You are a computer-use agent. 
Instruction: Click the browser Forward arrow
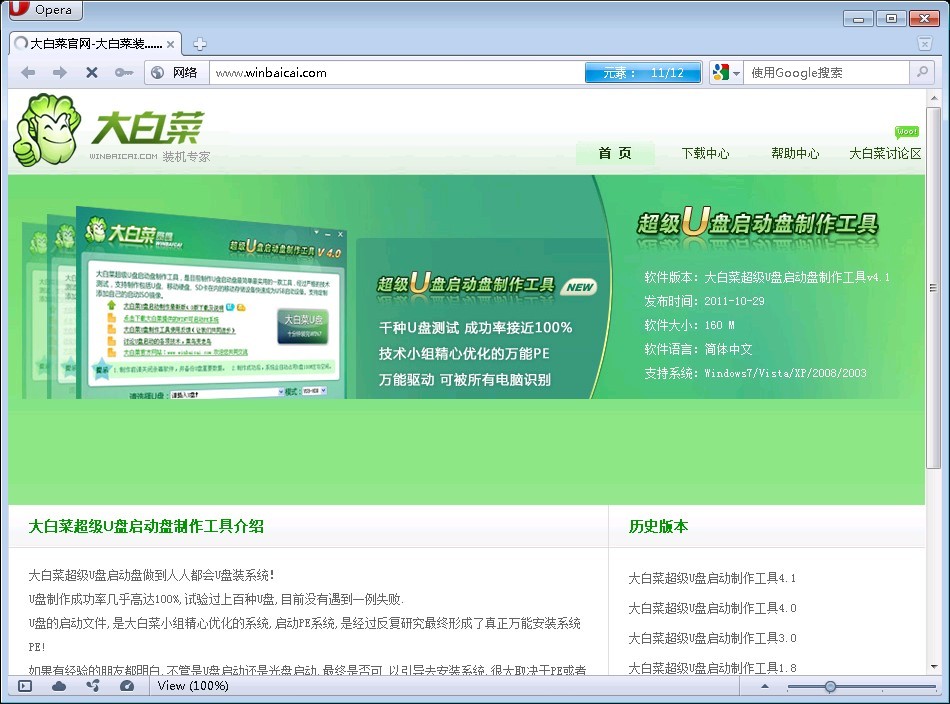coord(60,72)
